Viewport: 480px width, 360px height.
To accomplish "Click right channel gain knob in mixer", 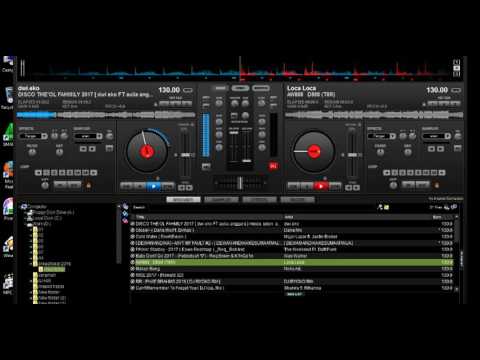I will pos(262,103).
